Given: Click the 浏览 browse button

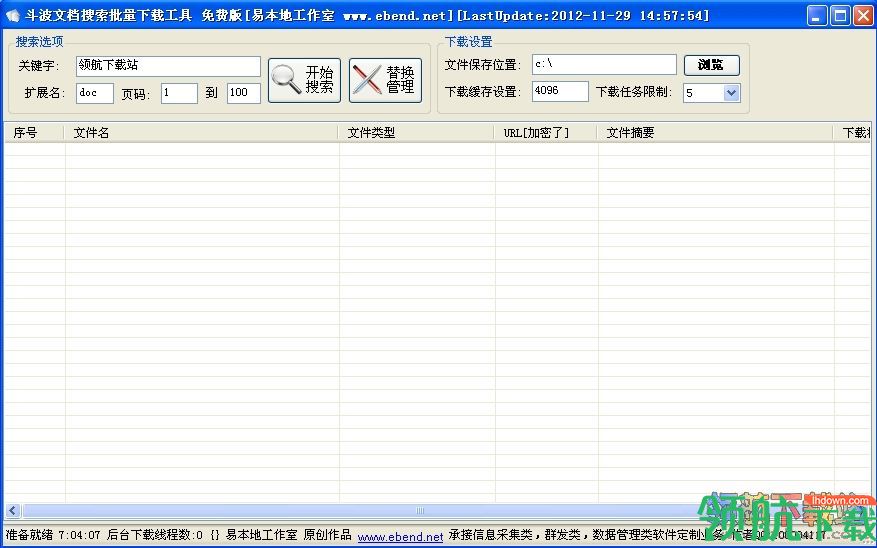Looking at the screenshot, I should click(x=711, y=65).
